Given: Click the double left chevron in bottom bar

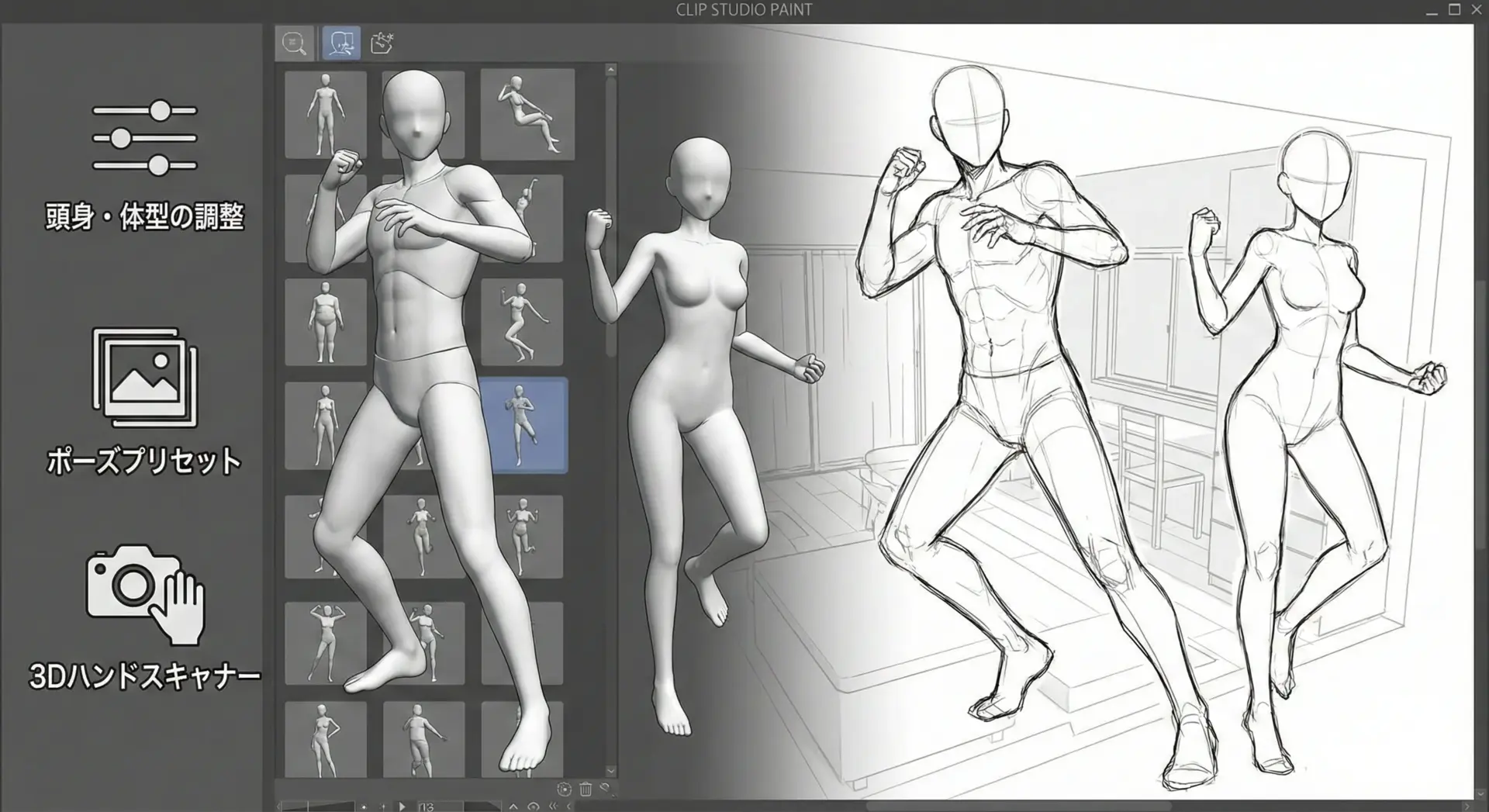Looking at the screenshot, I should (x=553, y=807).
